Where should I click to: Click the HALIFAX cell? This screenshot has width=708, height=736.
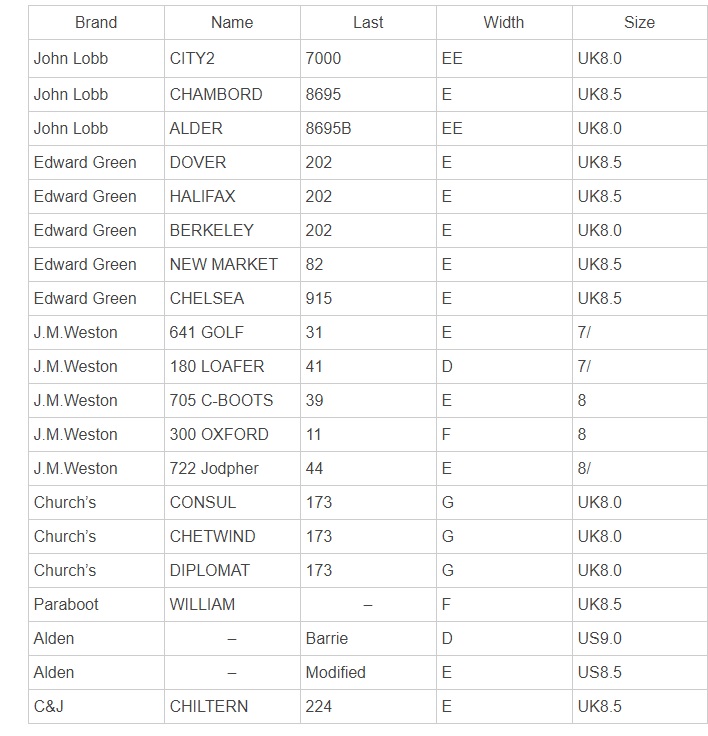pyautogui.click(x=203, y=196)
